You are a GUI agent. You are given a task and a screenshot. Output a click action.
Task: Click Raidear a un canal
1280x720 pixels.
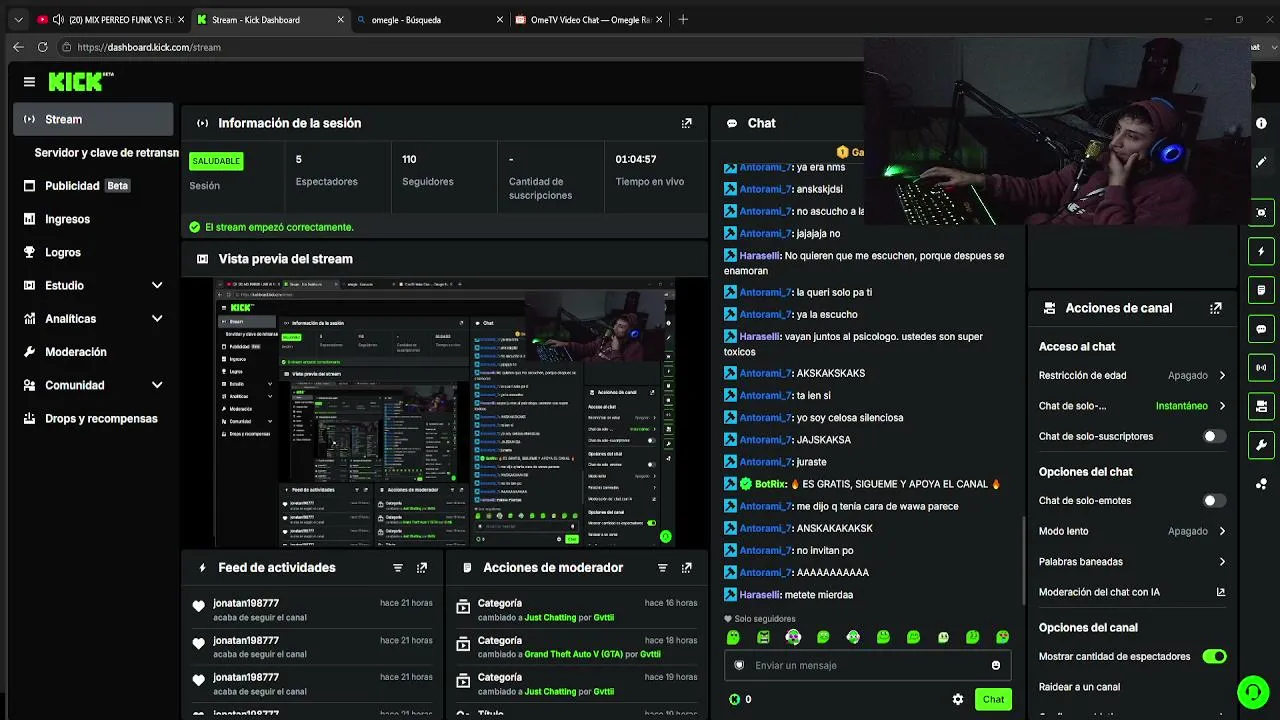(1079, 687)
